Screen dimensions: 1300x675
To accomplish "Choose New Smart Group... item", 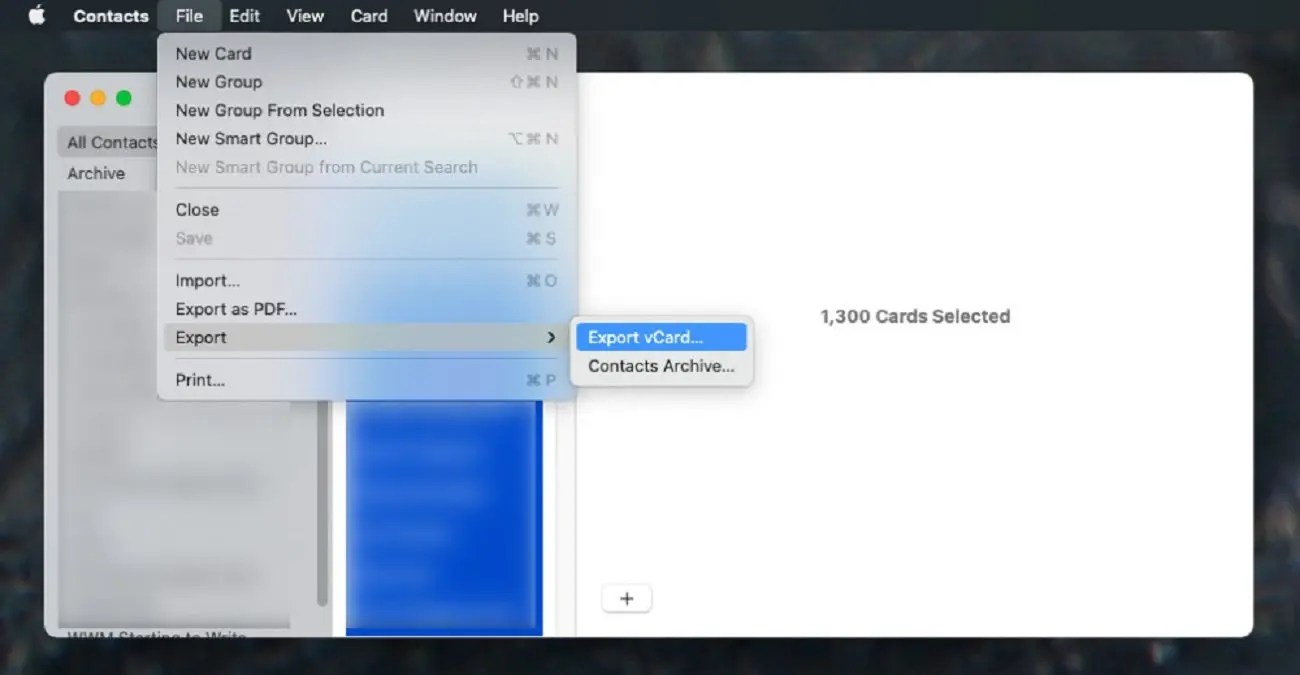I will [x=367, y=139].
